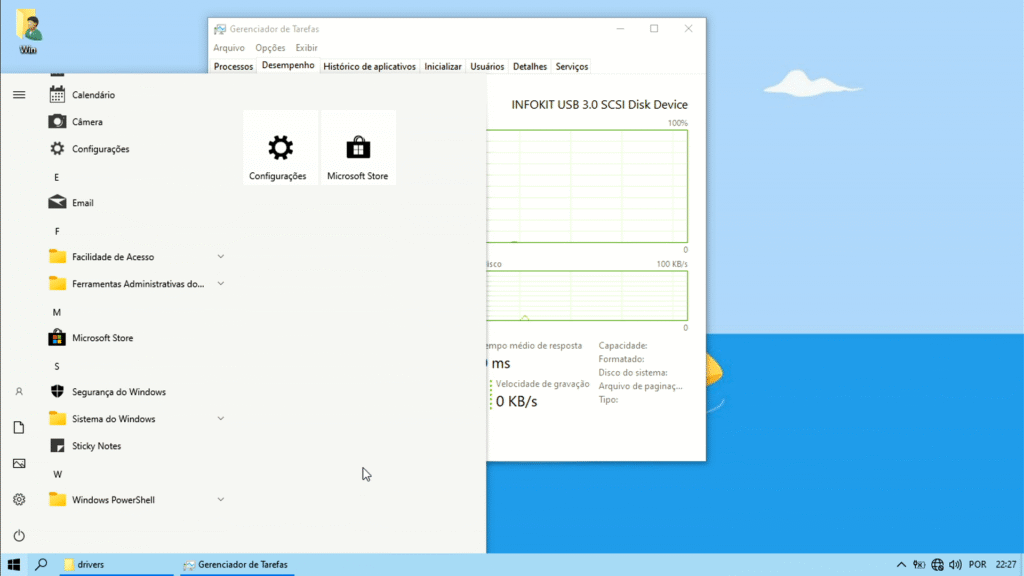This screenshot has height=576, width=1024.
Task: Click the Start menu hamburger icon
Action: click(x=18, y=95)
